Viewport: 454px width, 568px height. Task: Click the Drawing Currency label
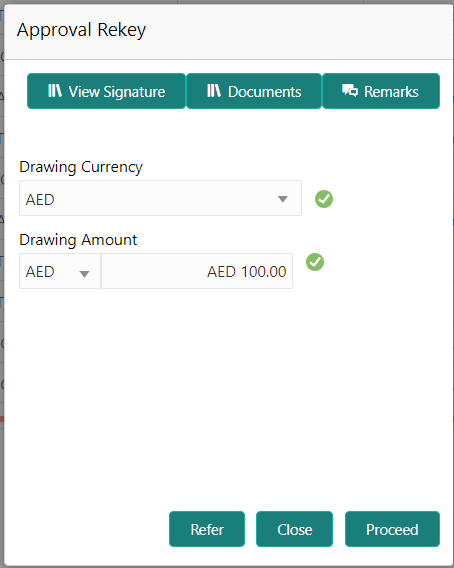tap(81, 167)
